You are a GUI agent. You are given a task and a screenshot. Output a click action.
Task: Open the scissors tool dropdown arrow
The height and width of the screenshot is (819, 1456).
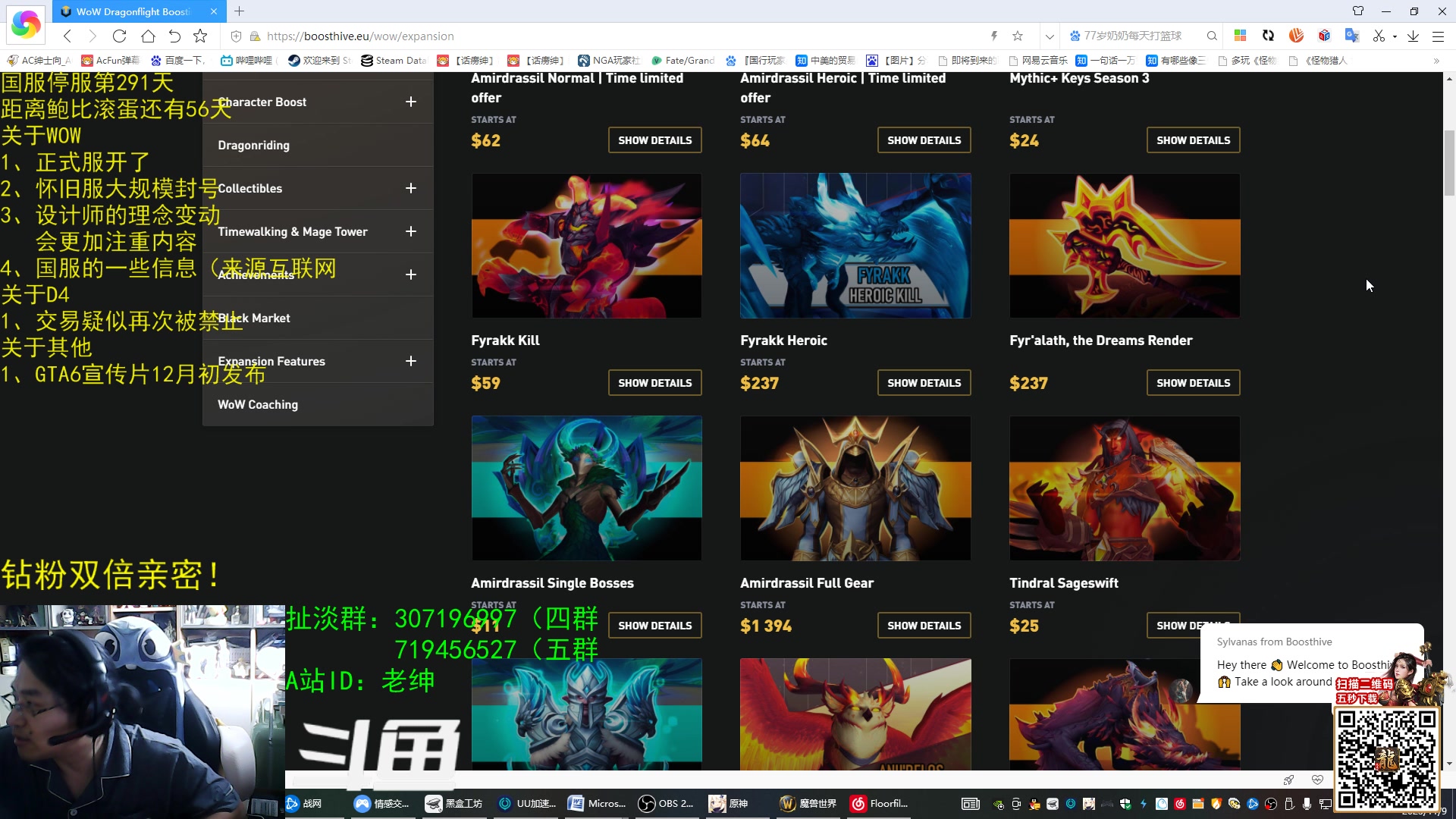click(x=1395, y=36)
